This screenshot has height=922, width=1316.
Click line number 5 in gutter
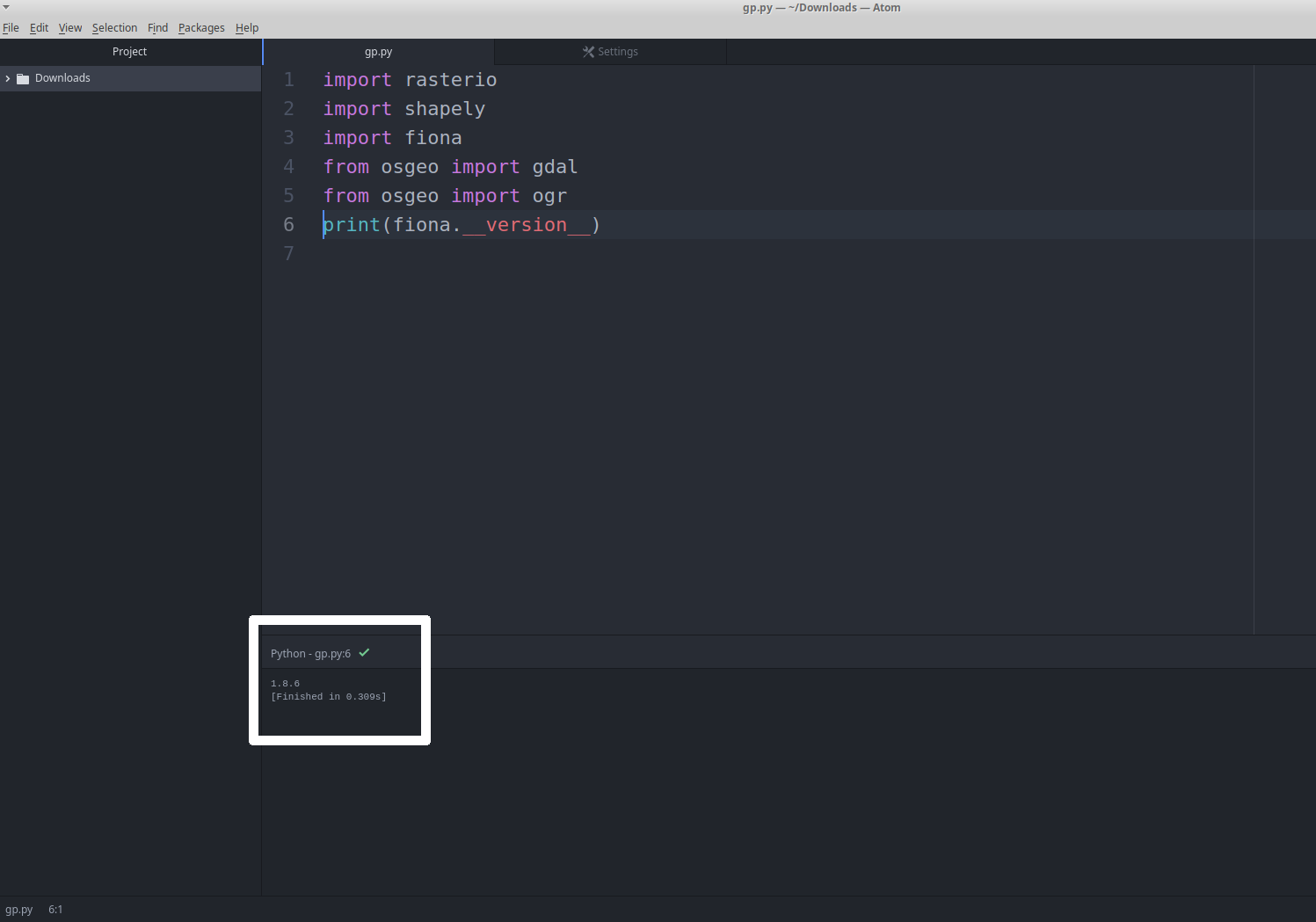click(288, 196)
